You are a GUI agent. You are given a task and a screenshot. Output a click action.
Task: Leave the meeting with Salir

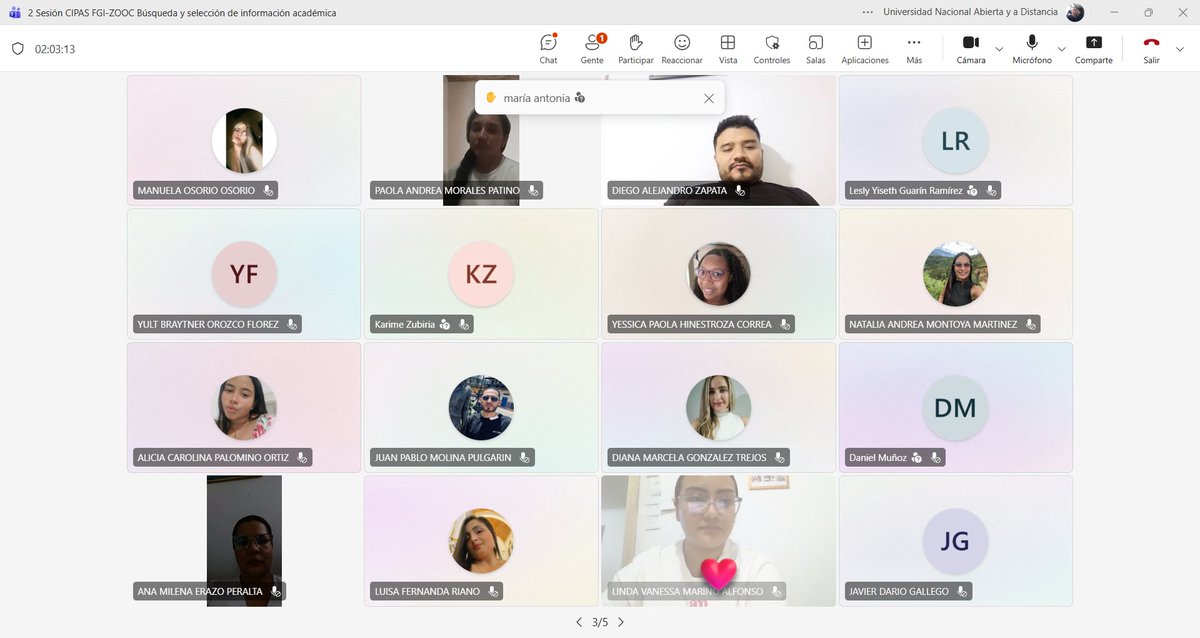[x=1152, y=48]
